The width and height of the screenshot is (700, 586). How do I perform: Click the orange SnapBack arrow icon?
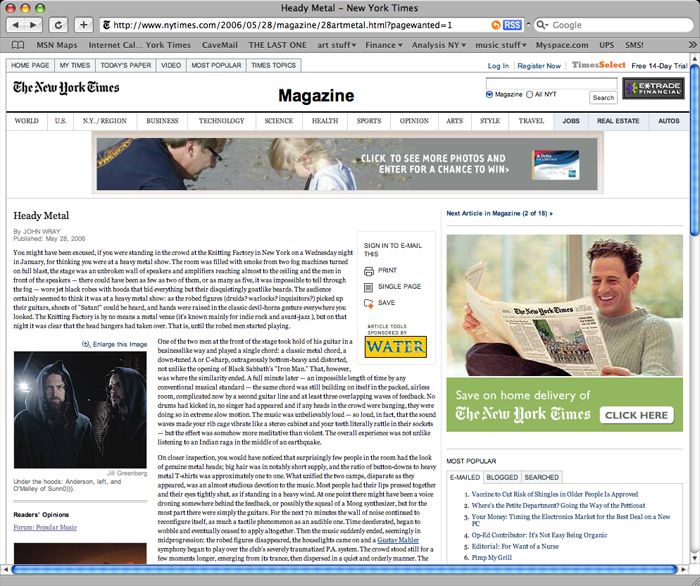(496, 25)
